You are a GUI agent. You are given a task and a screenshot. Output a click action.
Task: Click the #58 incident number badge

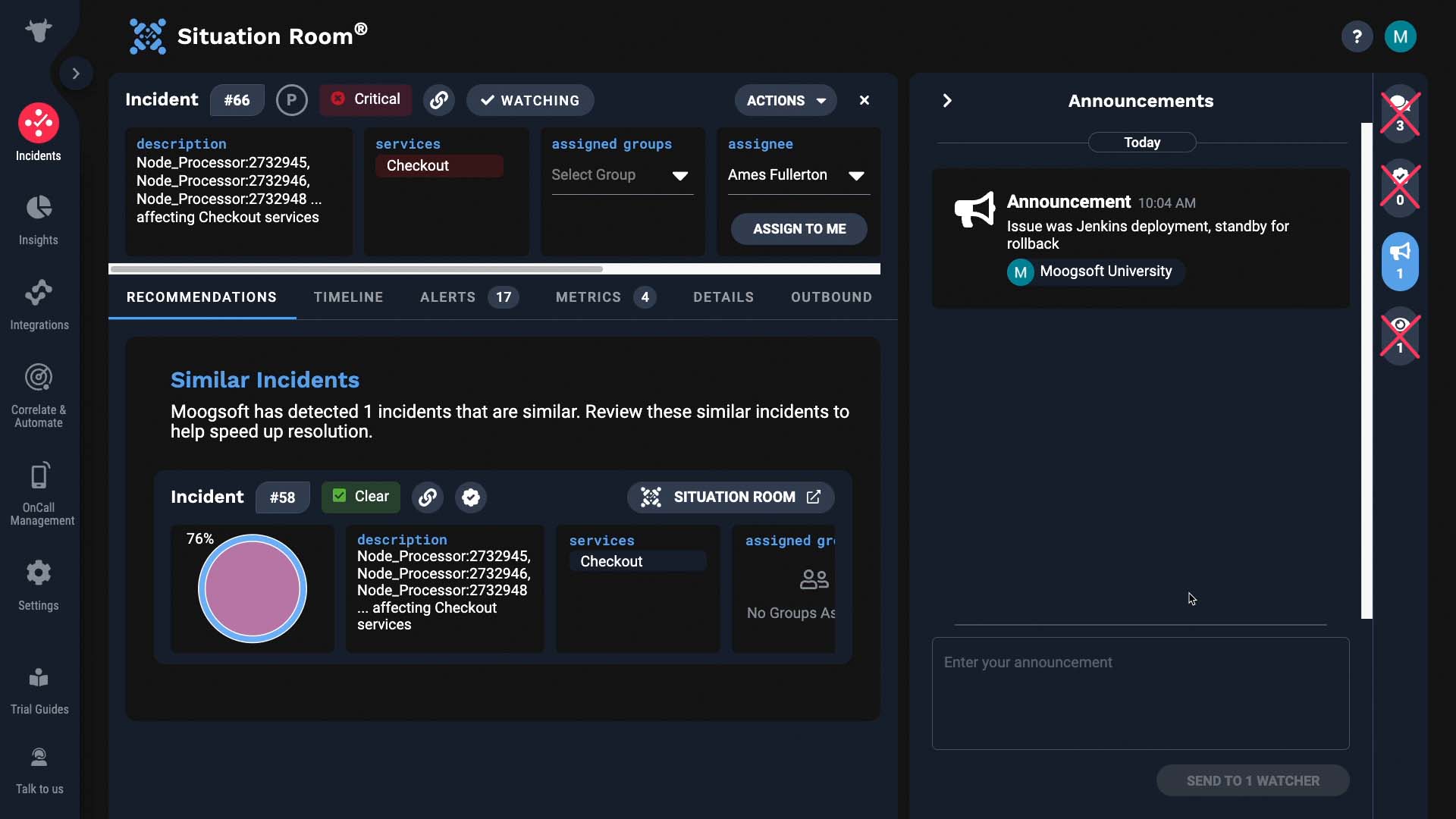(283, 497)
